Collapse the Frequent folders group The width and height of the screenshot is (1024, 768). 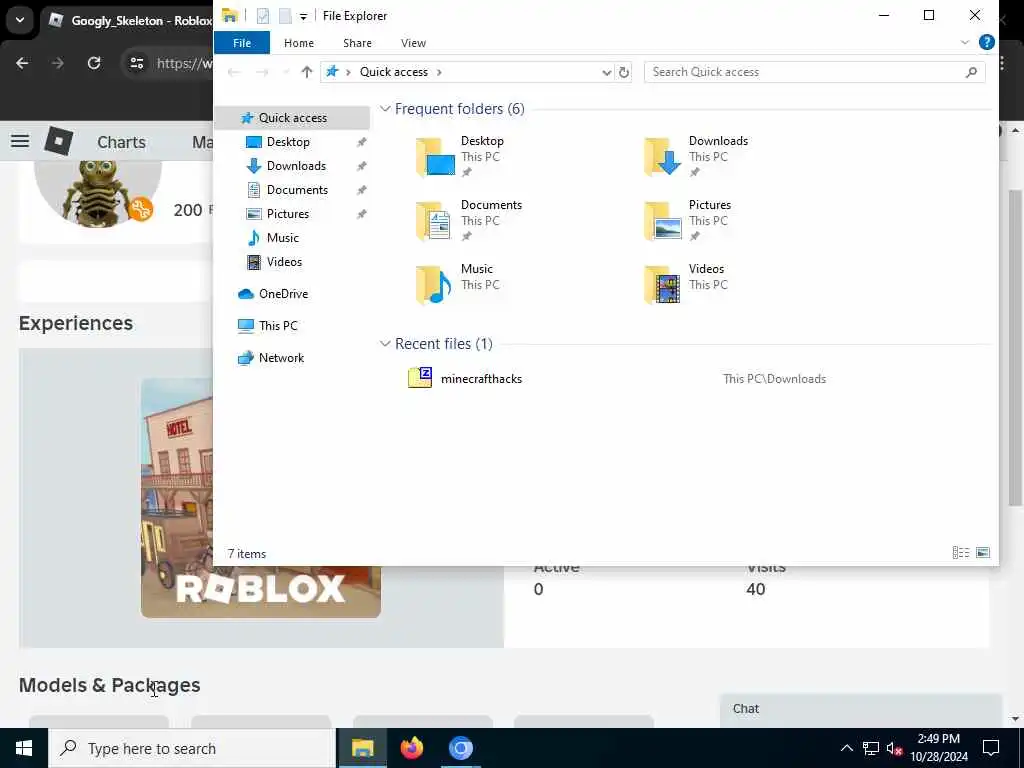tap(385, 109)
